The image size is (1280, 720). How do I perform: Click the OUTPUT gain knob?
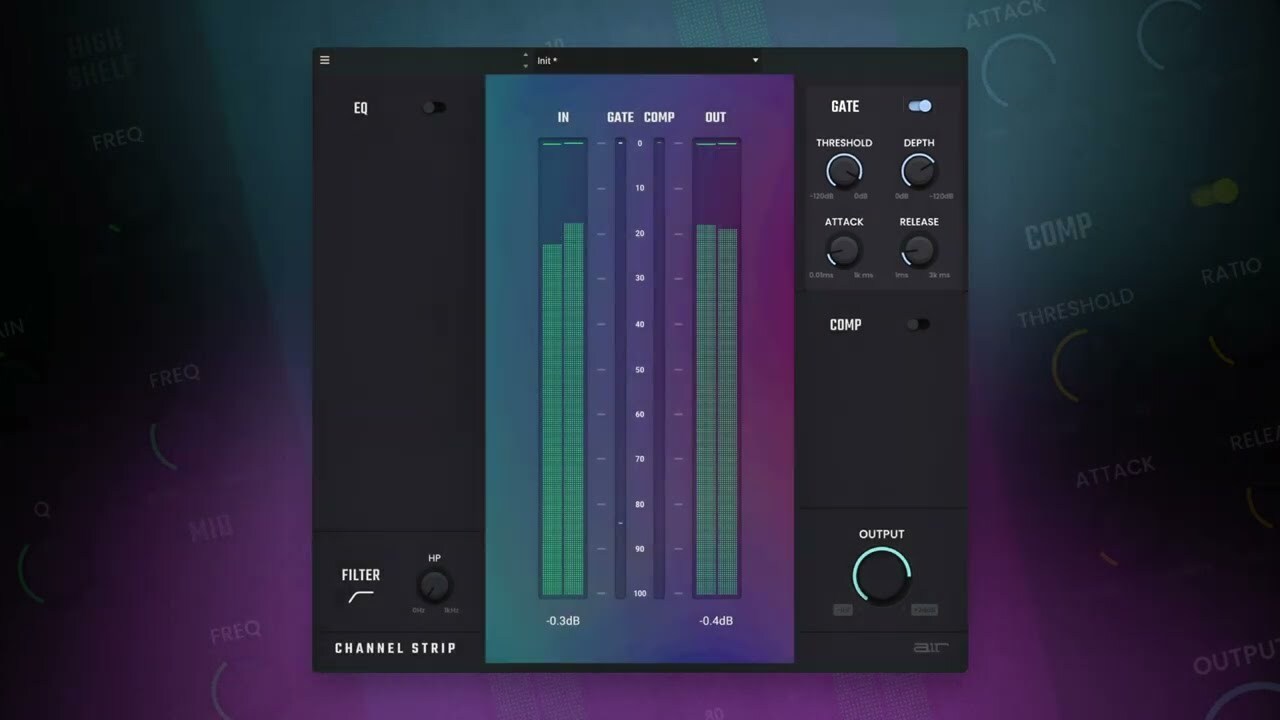881,576
